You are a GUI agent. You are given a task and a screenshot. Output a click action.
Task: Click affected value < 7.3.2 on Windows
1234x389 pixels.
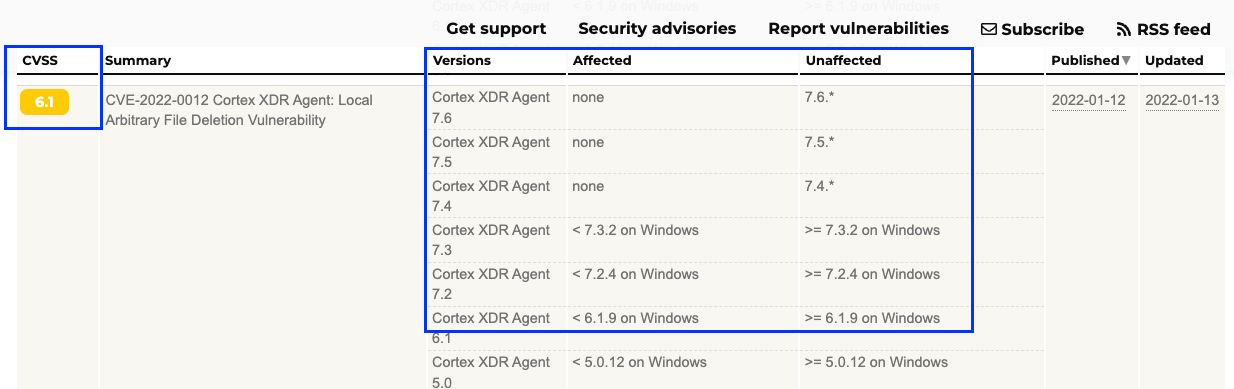(635, 230)
